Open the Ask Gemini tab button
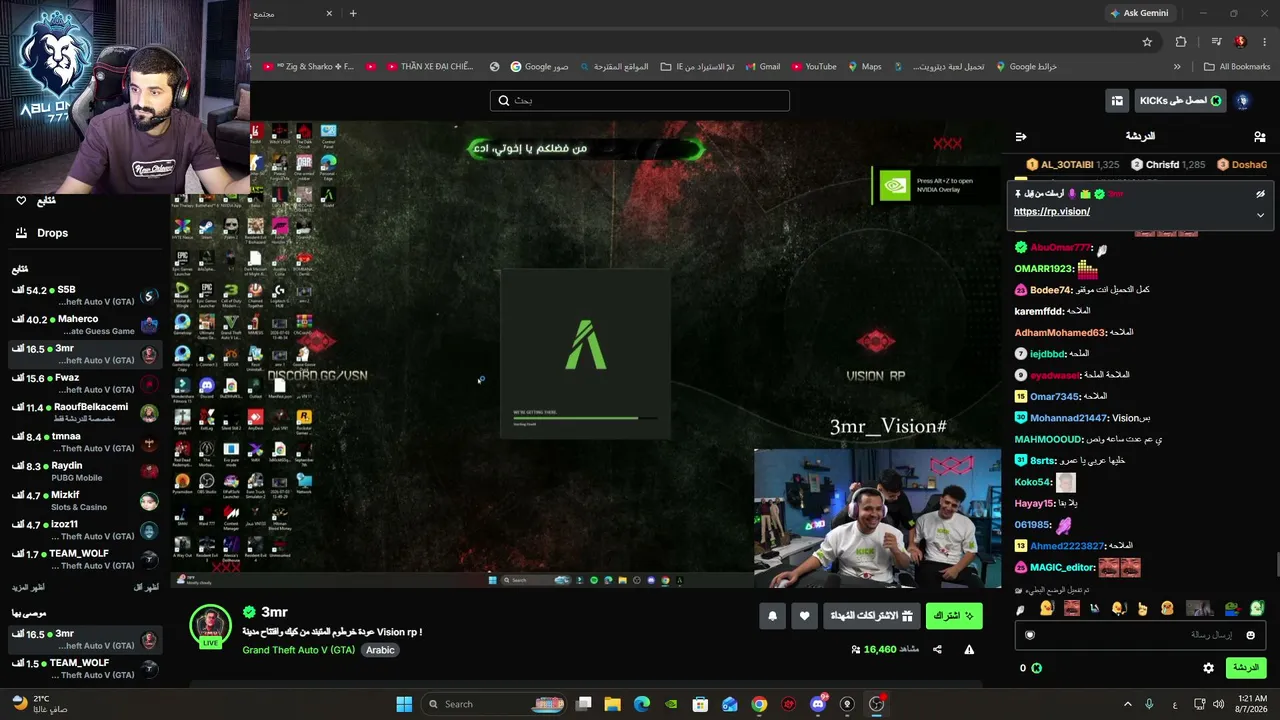This screenshot has width=1280, height=720. click(1138, 13)
